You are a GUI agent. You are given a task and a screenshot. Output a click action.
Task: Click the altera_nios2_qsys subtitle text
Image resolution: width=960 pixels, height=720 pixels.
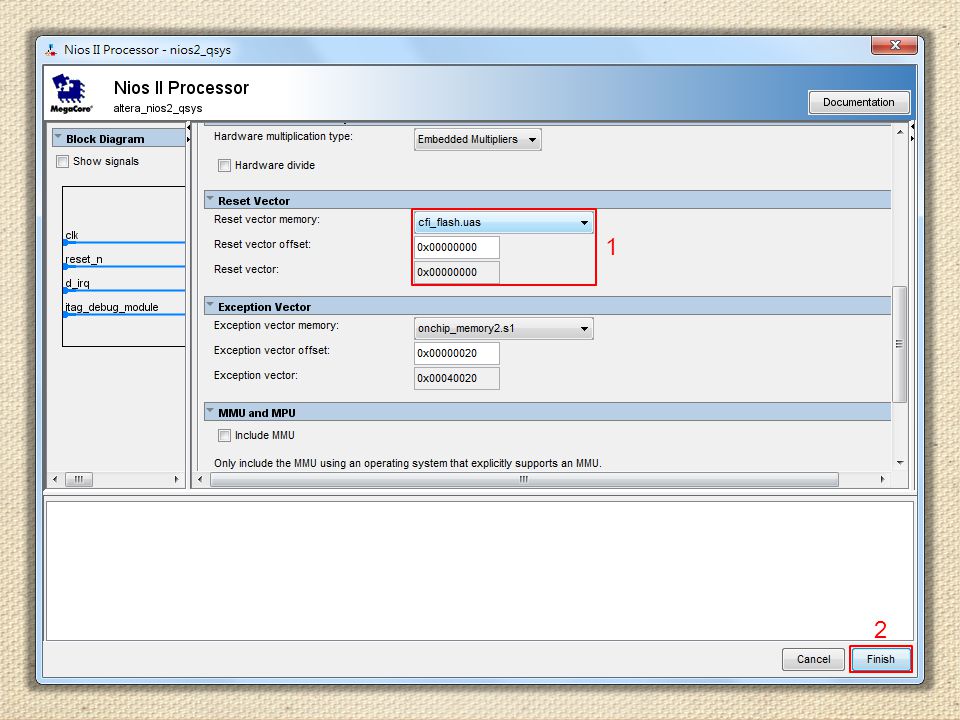158,108
